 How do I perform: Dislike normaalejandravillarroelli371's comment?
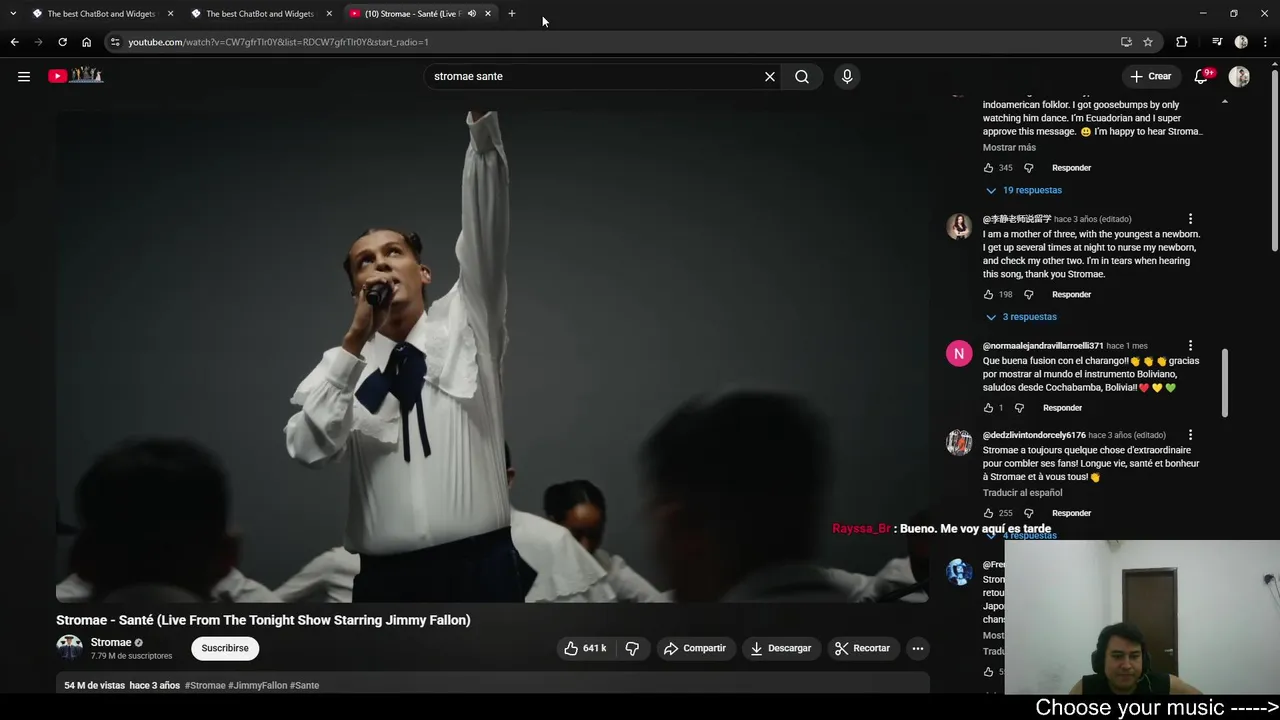coord(1019,408)
